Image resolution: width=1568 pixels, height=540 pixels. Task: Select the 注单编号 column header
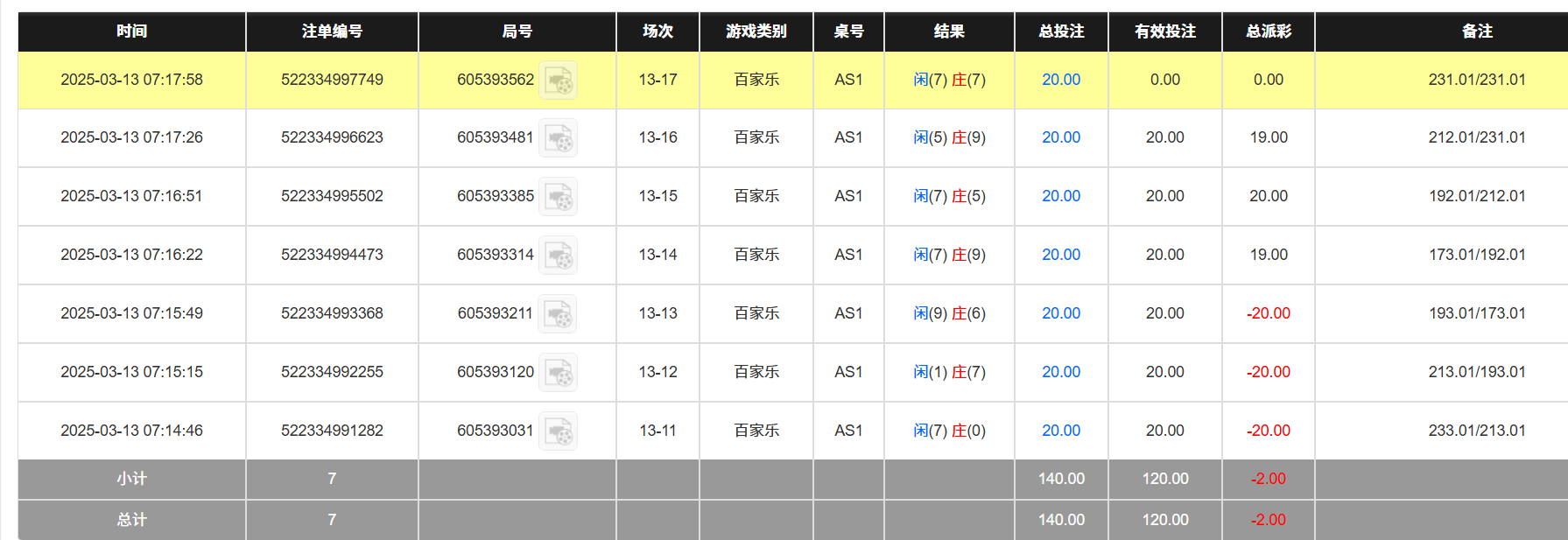332,32
